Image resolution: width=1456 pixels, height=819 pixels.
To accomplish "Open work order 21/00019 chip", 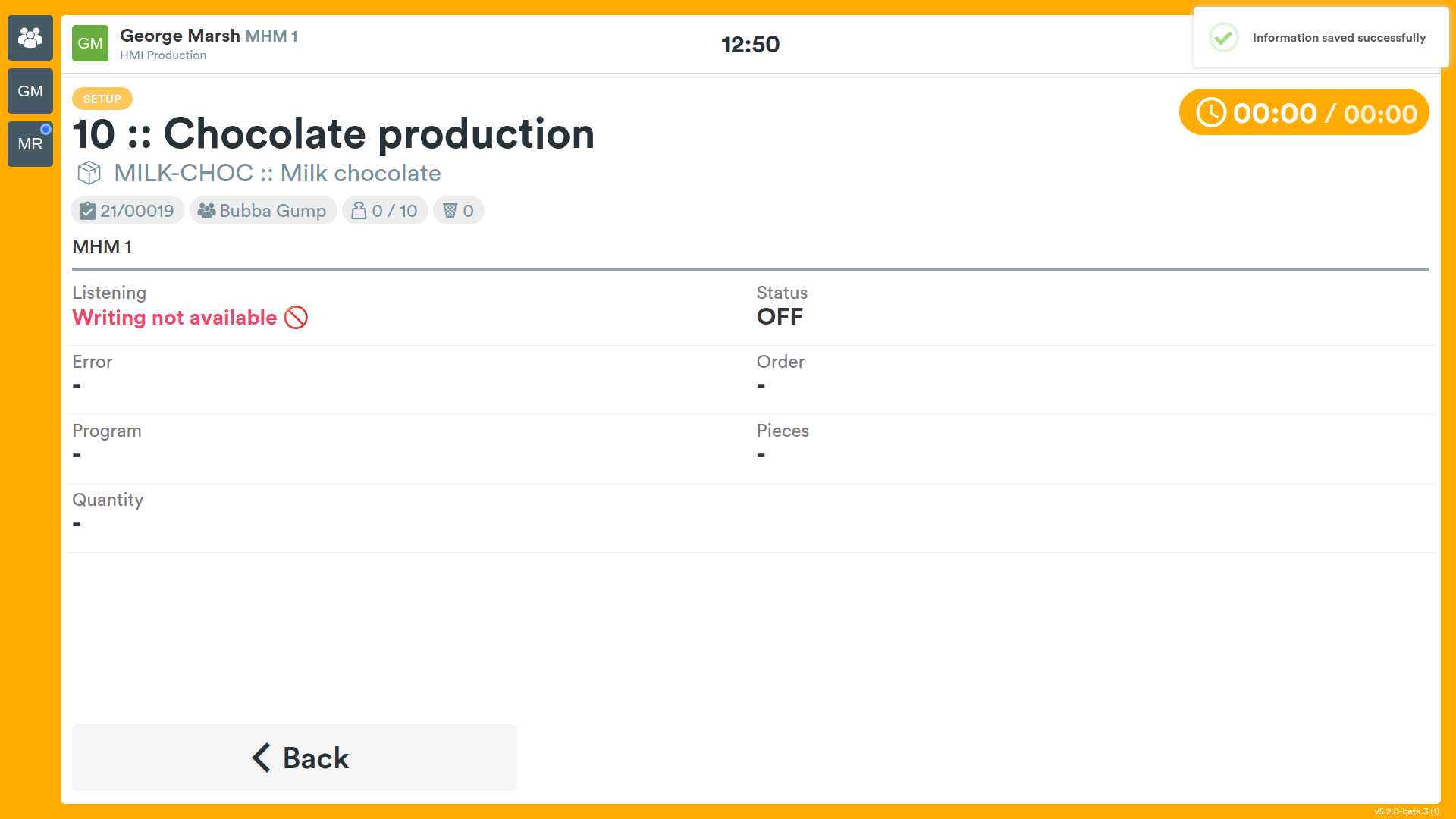I will 127,211.
